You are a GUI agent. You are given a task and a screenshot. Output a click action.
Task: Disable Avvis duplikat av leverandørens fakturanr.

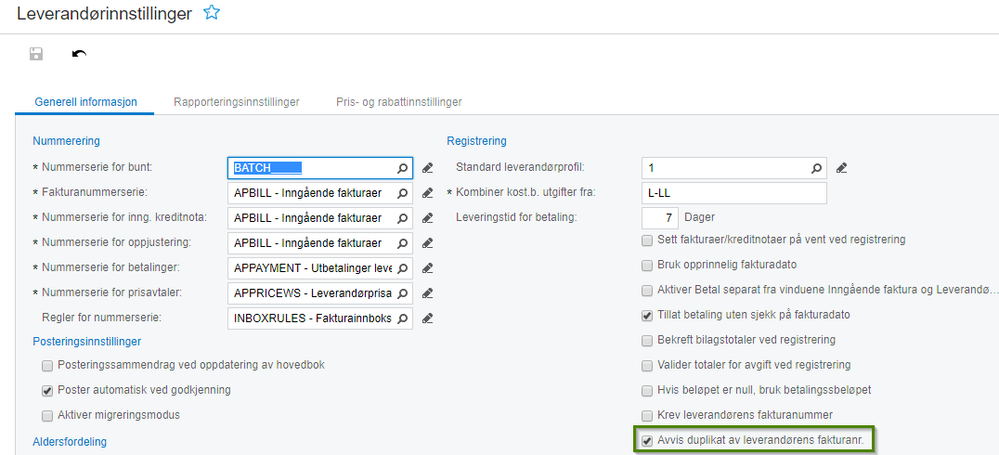[x=647, y=440]
